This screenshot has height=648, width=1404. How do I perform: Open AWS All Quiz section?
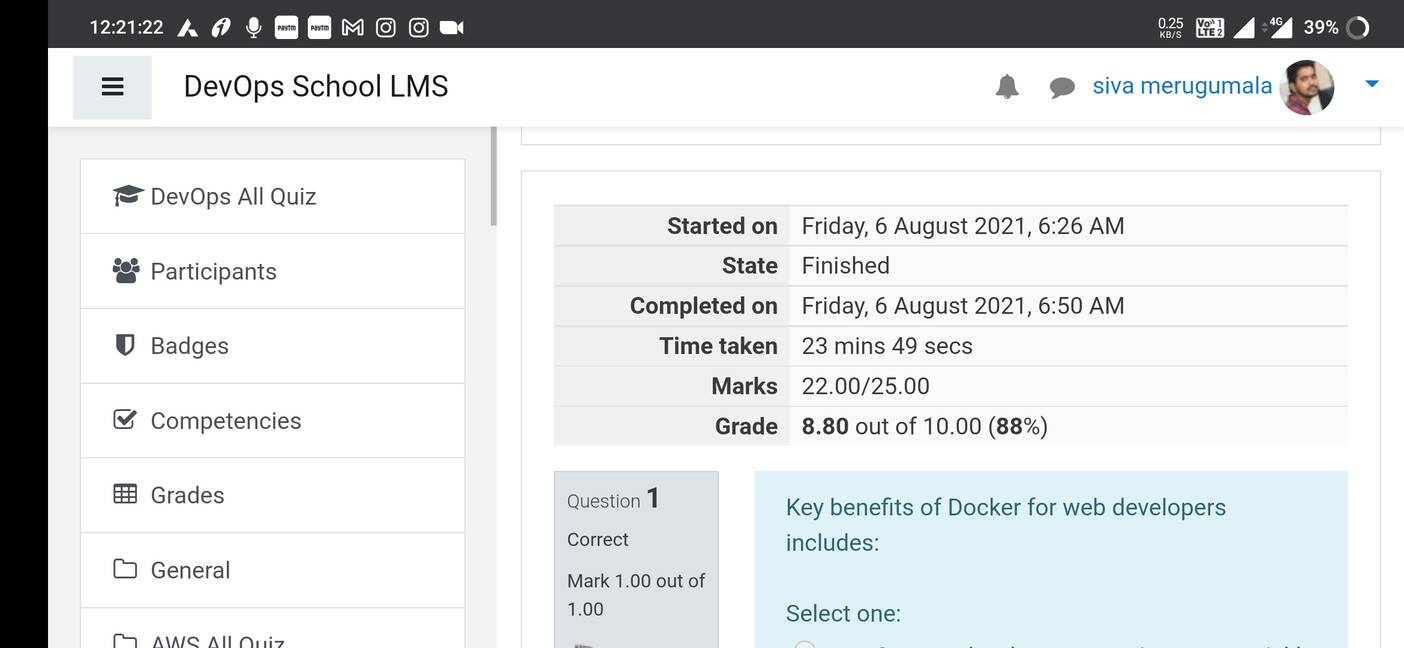[217, 640]
